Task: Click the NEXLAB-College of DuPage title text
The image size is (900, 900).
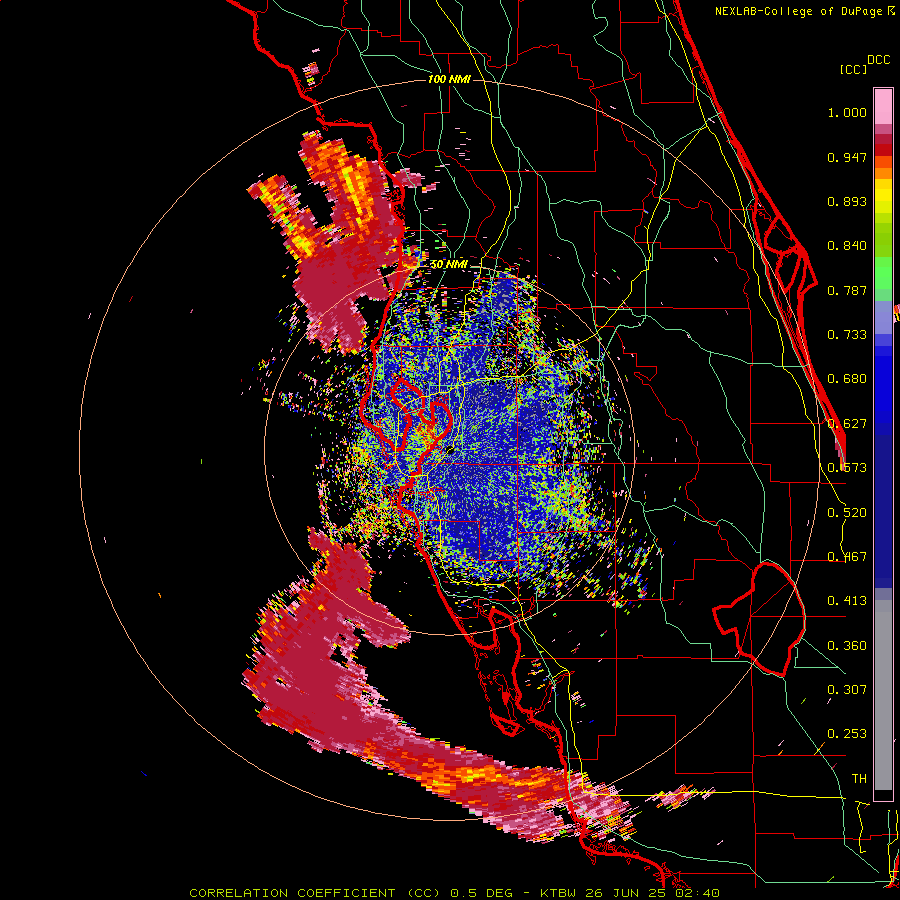Action: (x=800, y=11)
